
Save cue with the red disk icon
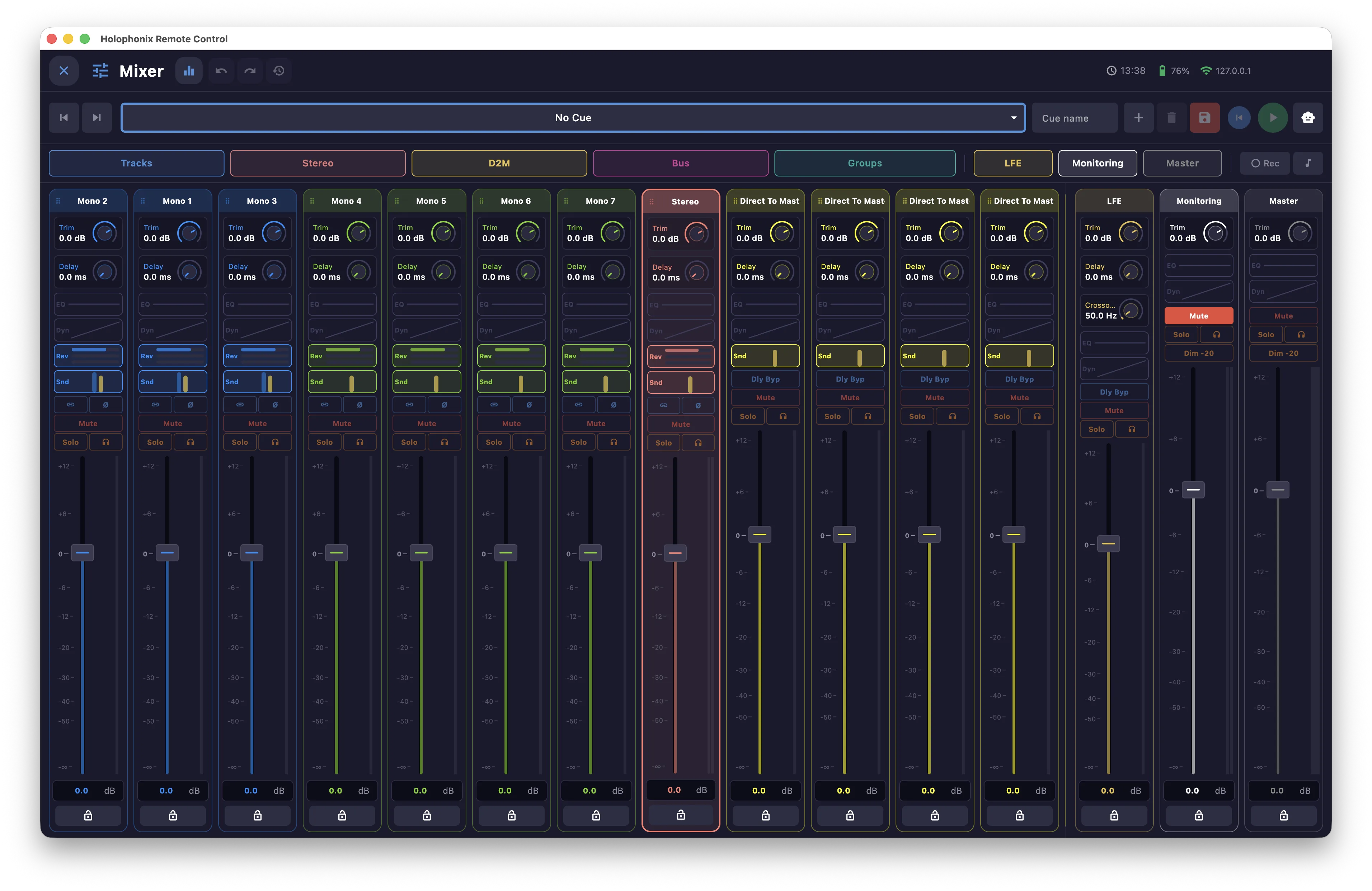point(1205,118)
